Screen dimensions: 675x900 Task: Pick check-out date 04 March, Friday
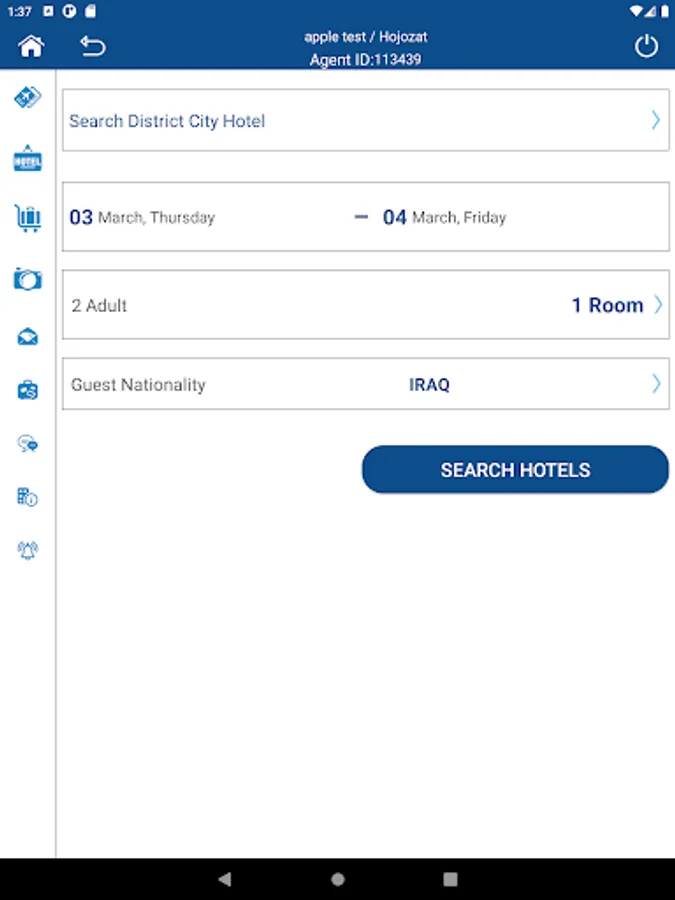coord(444,217)
